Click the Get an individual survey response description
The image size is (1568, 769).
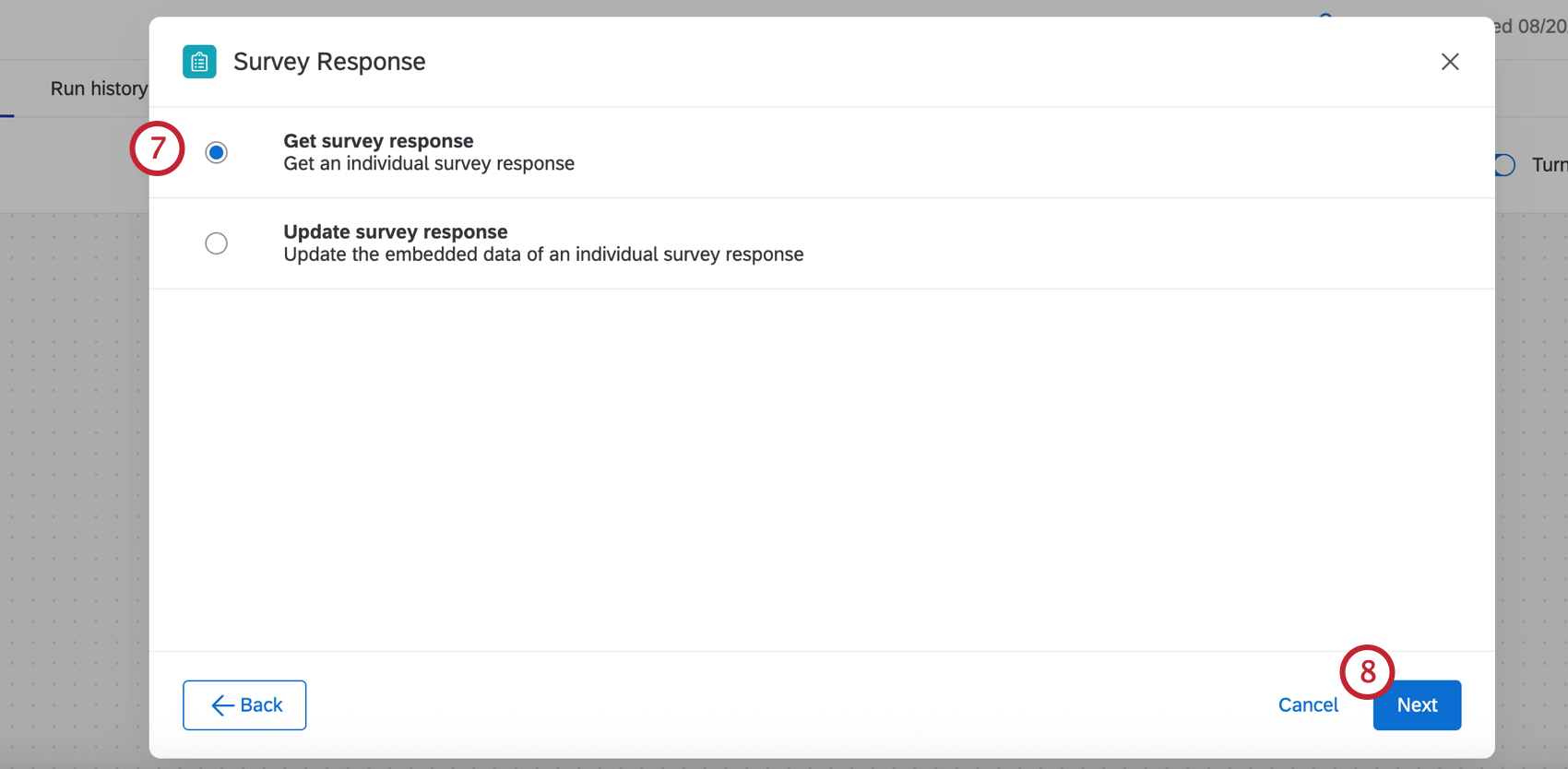(x=429, y=164)
